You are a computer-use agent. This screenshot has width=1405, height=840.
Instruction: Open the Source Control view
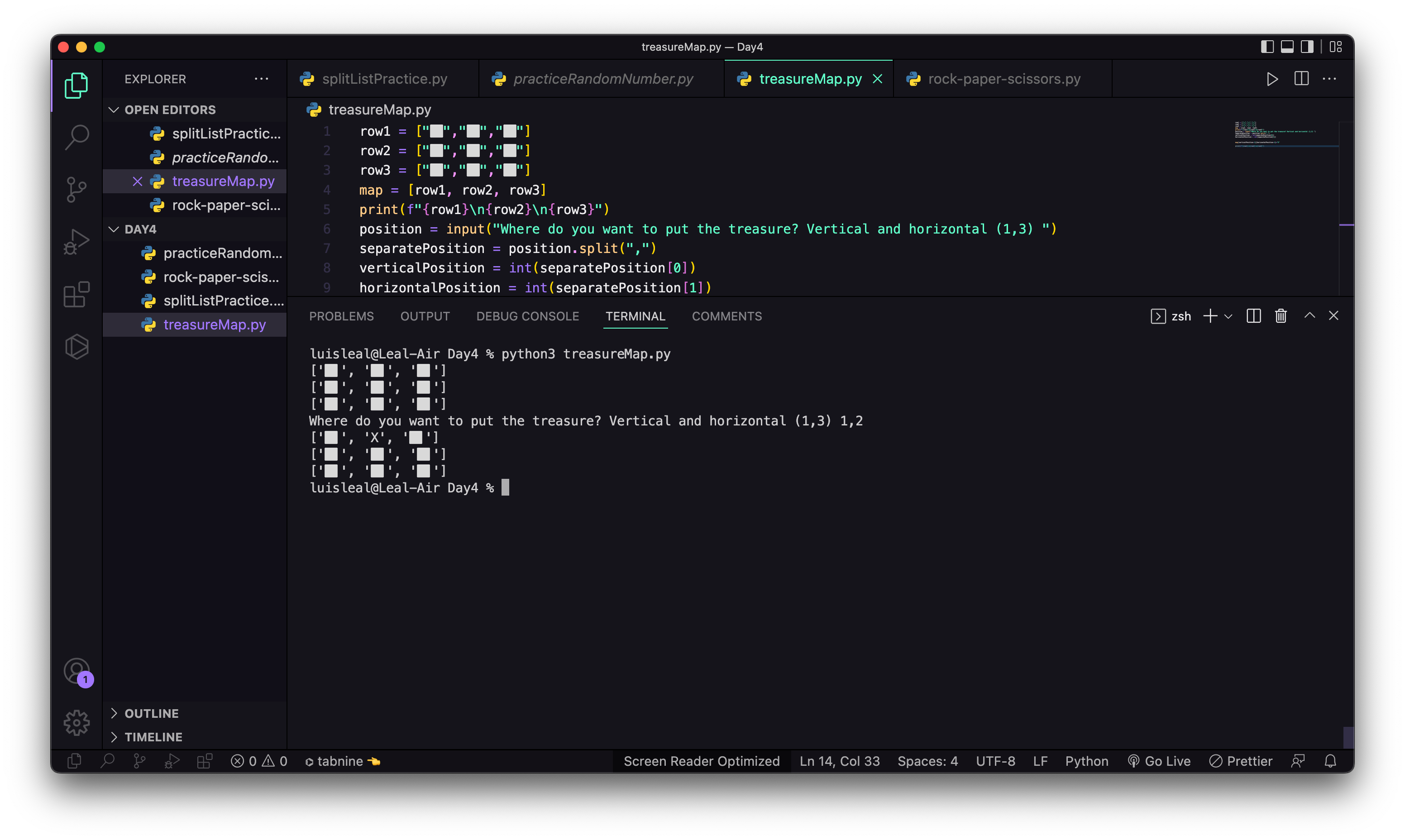point(76,189)
